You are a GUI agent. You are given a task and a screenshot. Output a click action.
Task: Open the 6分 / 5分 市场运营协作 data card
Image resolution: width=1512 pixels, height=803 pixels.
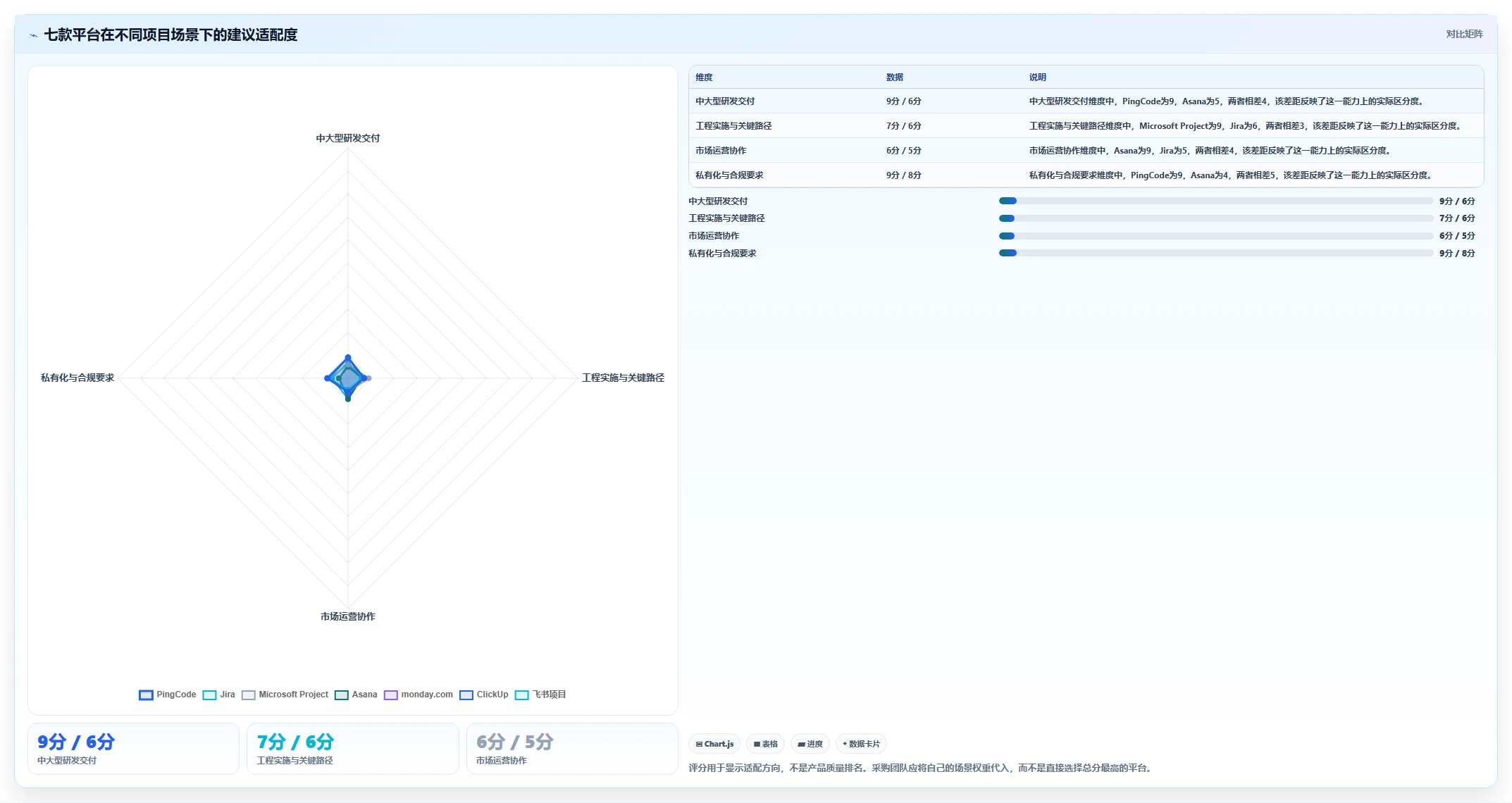point(571,749)
